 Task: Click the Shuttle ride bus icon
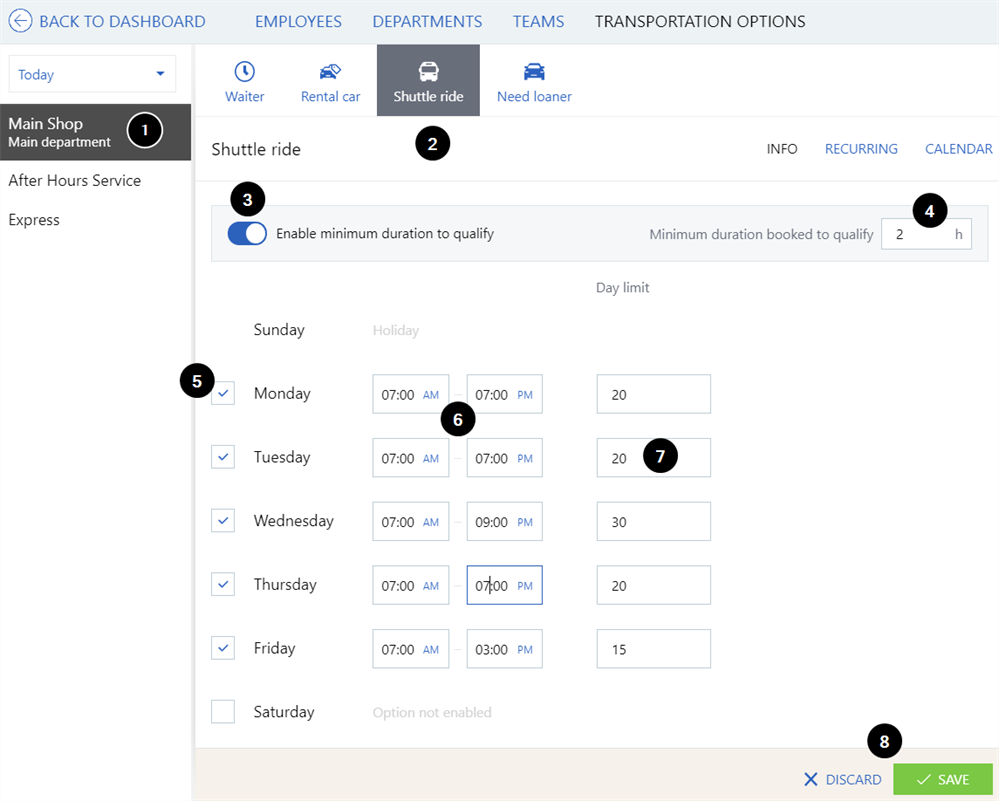click(428, 70)
